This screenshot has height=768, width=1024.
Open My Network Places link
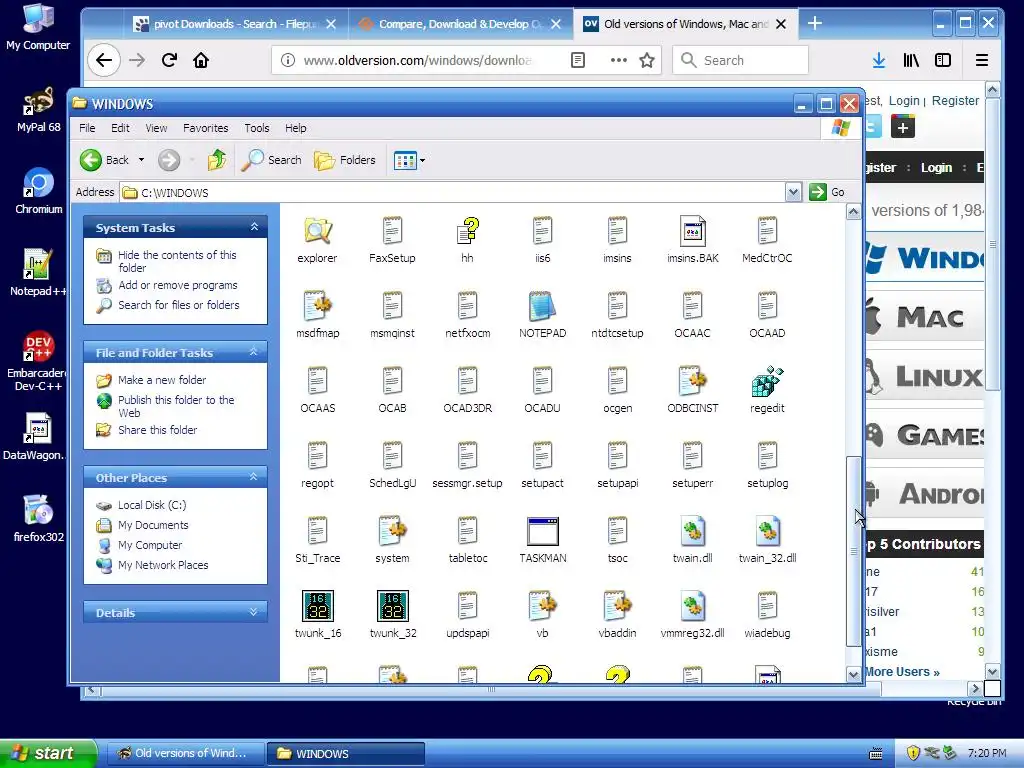click(163, 565)
